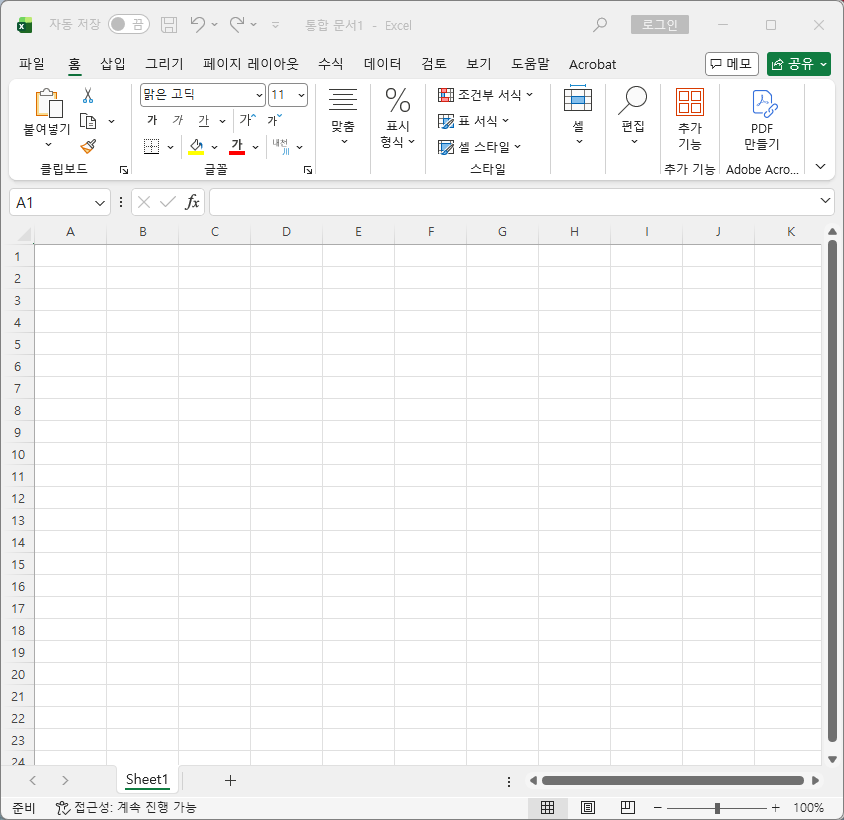Switch to Normal view icon

tap(547, 807)
